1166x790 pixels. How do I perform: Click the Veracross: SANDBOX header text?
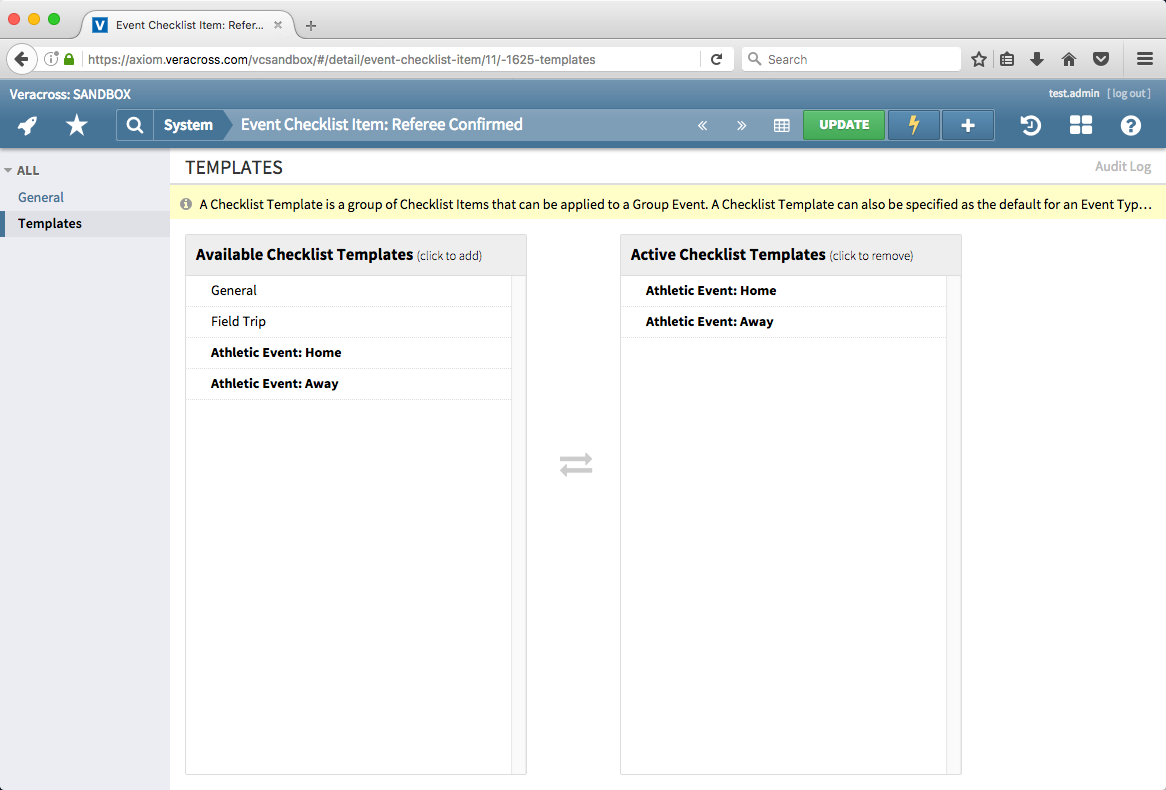(x=70, y=94)
